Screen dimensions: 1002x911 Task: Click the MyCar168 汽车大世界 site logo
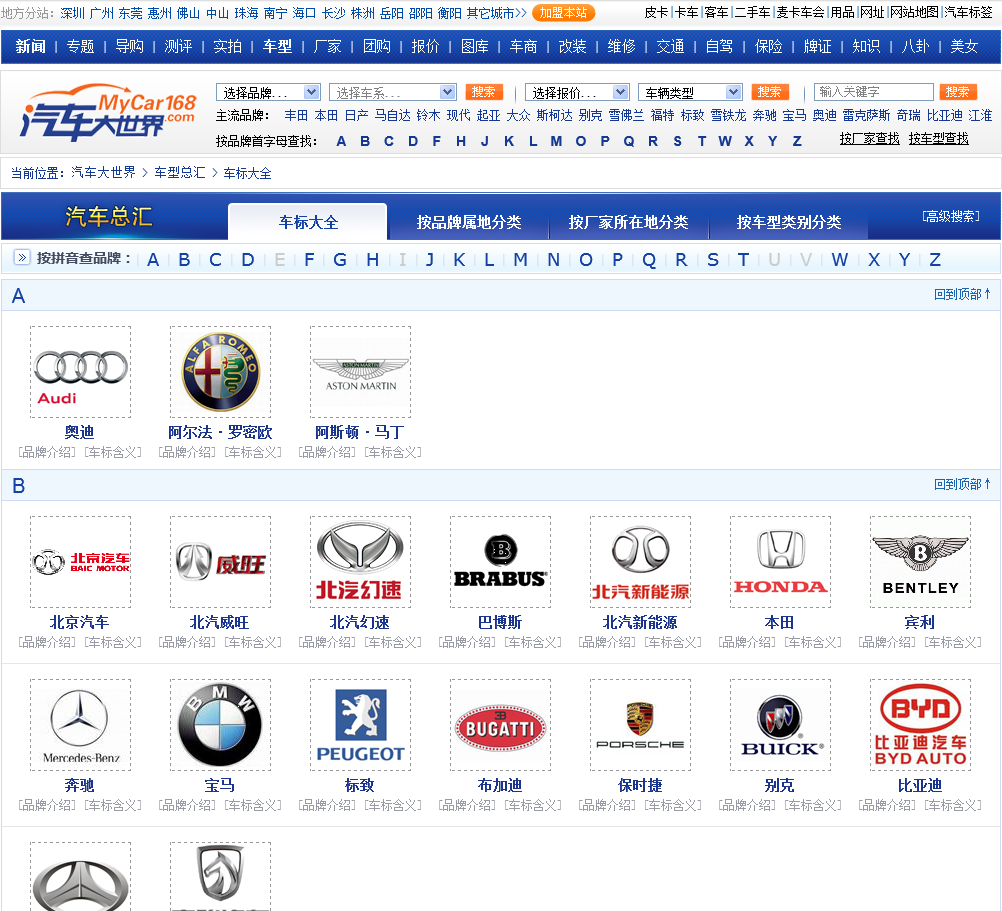pos(108,113)
